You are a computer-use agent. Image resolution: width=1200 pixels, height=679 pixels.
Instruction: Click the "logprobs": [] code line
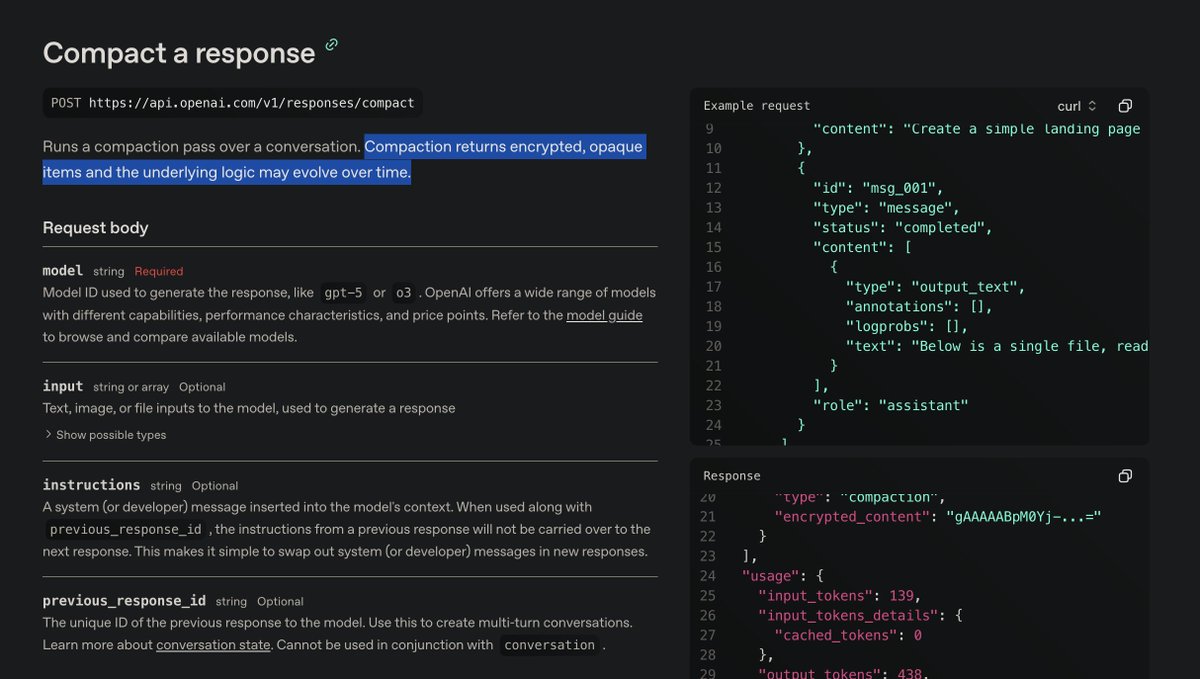(907, 326)
